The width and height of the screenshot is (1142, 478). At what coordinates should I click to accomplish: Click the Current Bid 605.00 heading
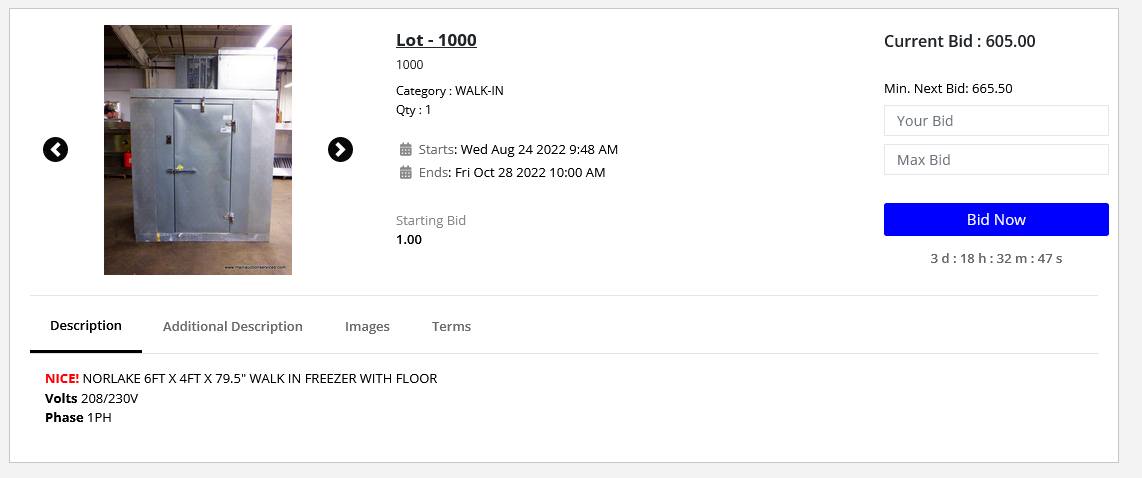coord(959,42)
